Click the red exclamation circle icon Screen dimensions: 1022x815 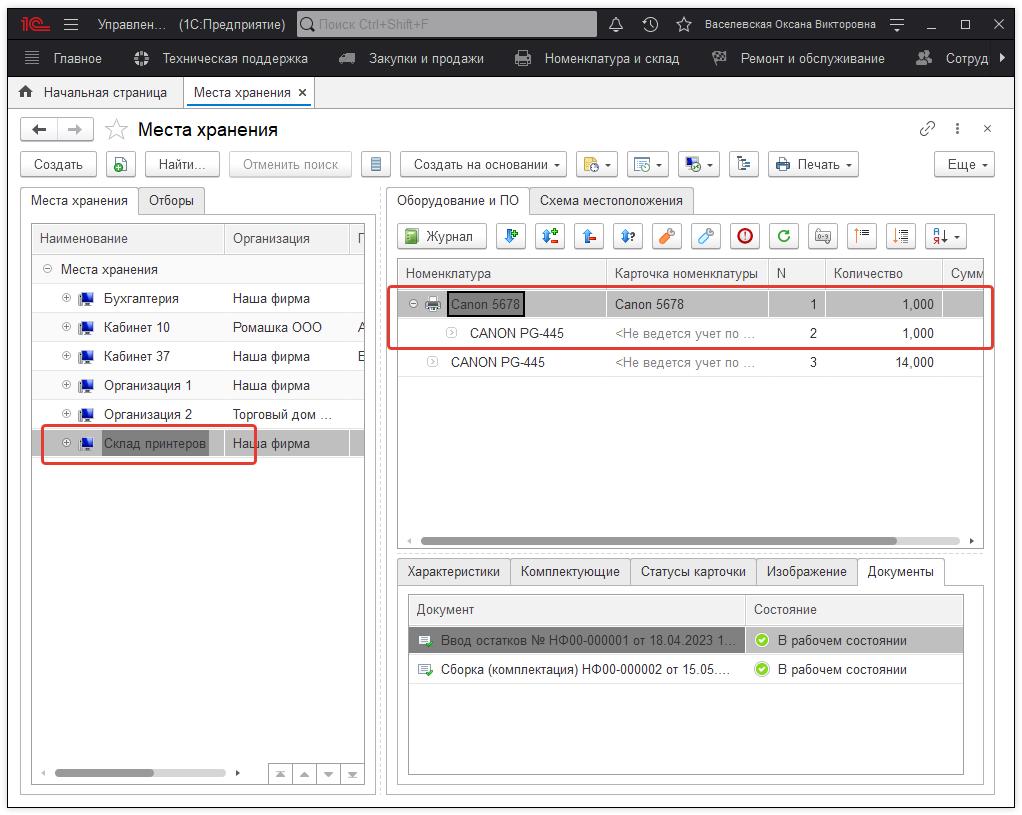745,236
